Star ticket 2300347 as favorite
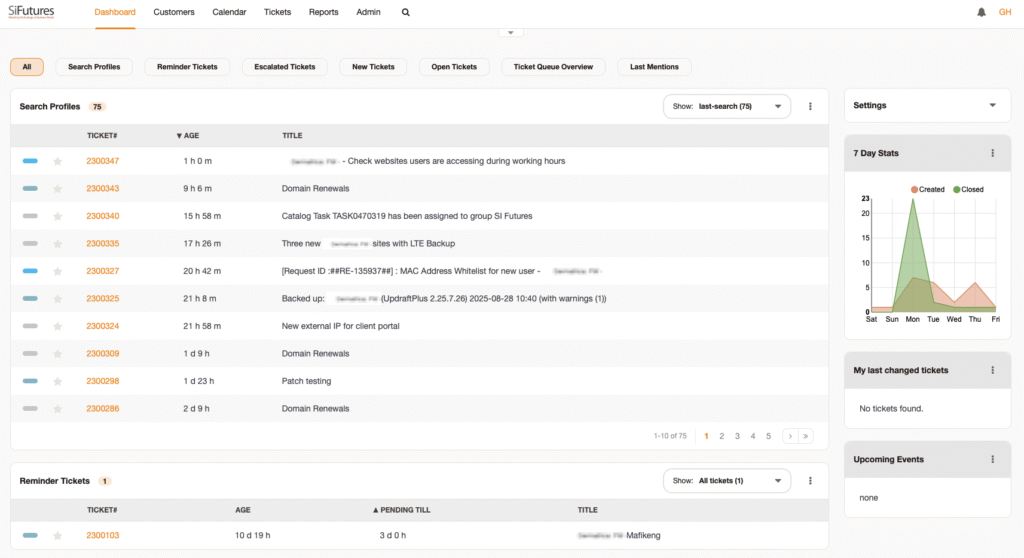Screen dimensions: 1024x558 click(x=57, y=161)
